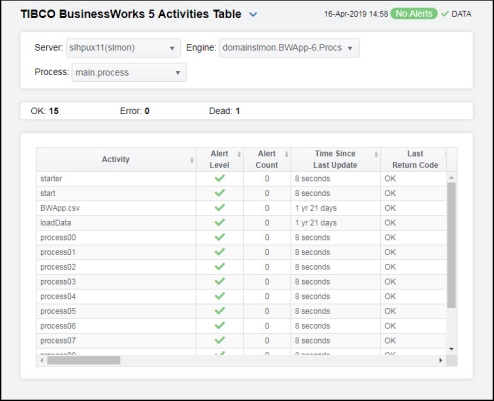This screenshot has height=401, width=494.
Task: Click the vertical scrollbar down arrow
Action: [x=452, y=349]
